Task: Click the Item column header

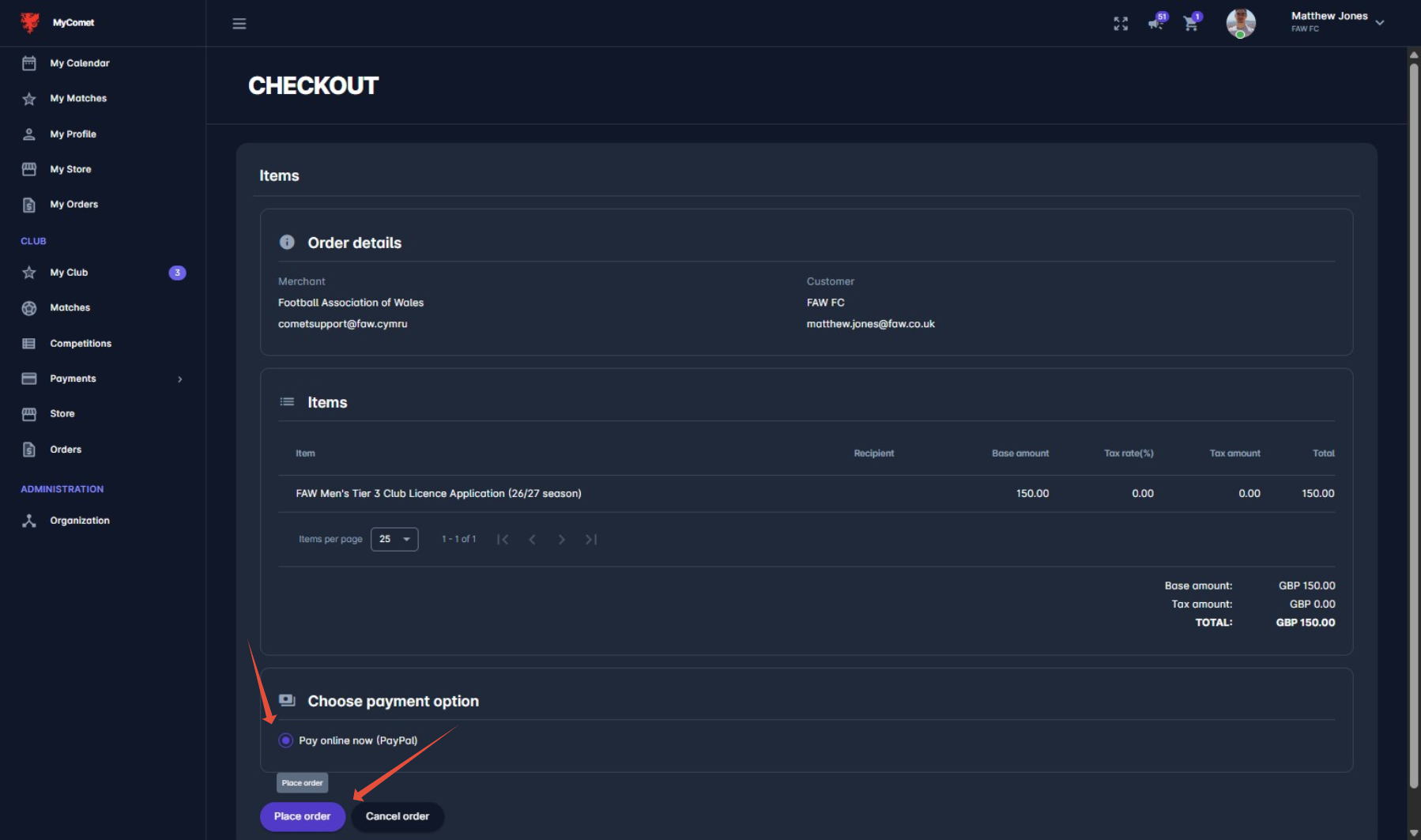Action: tap(305, 454)
